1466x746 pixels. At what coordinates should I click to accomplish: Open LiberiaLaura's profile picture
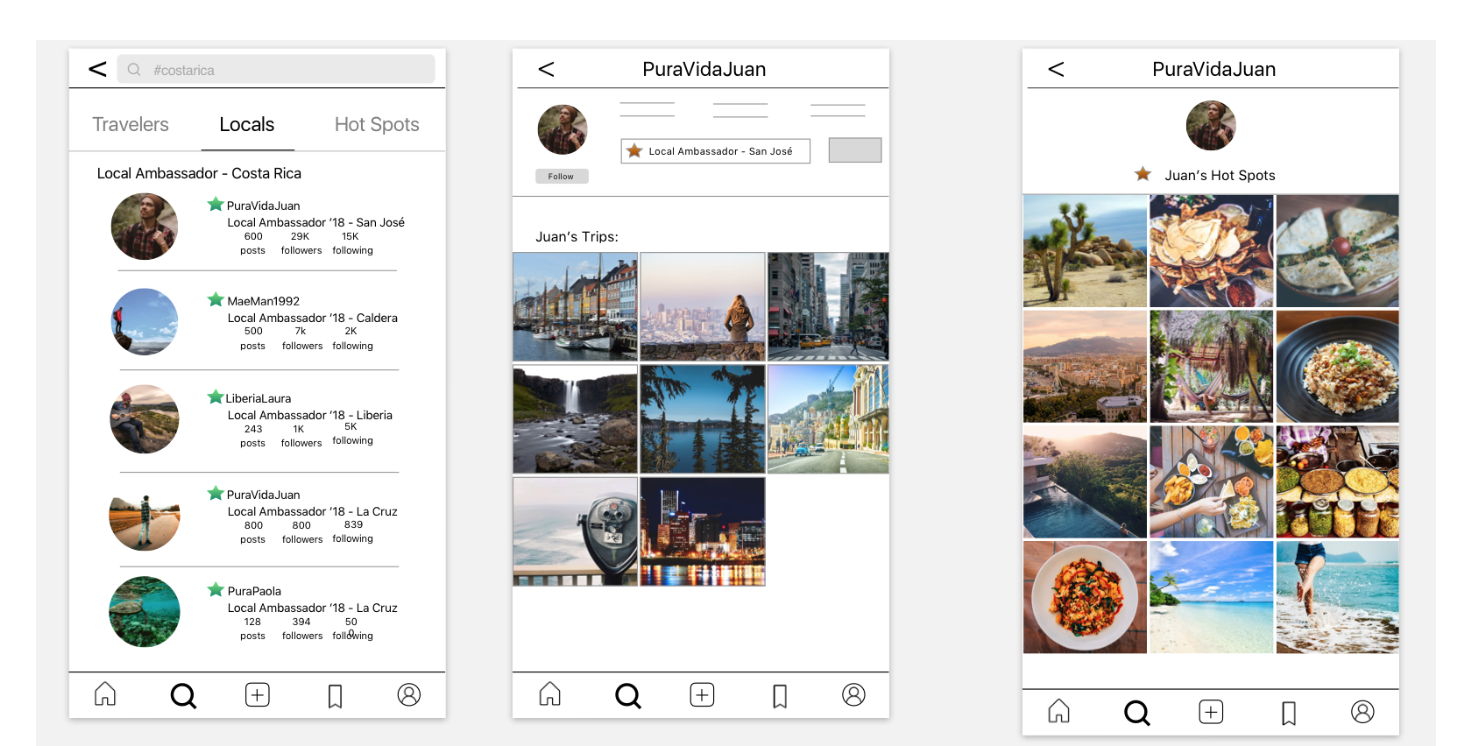click(x=145, y=419)
